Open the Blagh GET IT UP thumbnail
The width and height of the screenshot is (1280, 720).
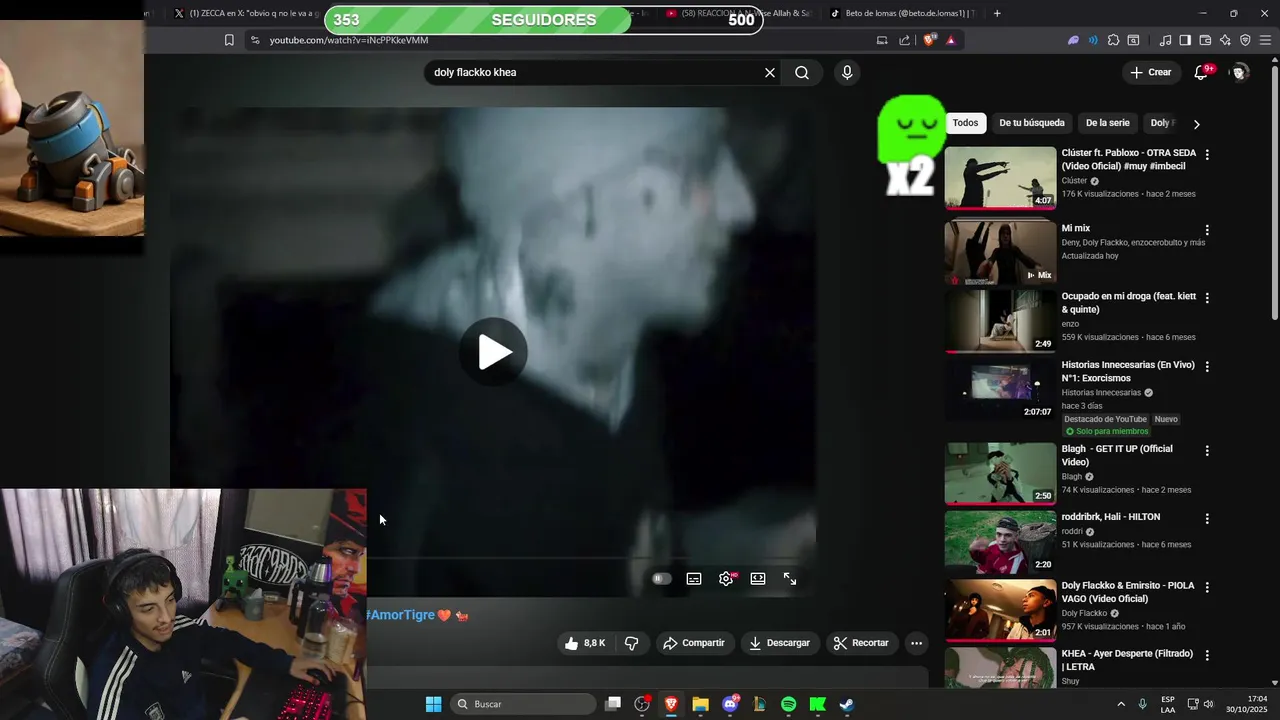[x=1000, y=473]
